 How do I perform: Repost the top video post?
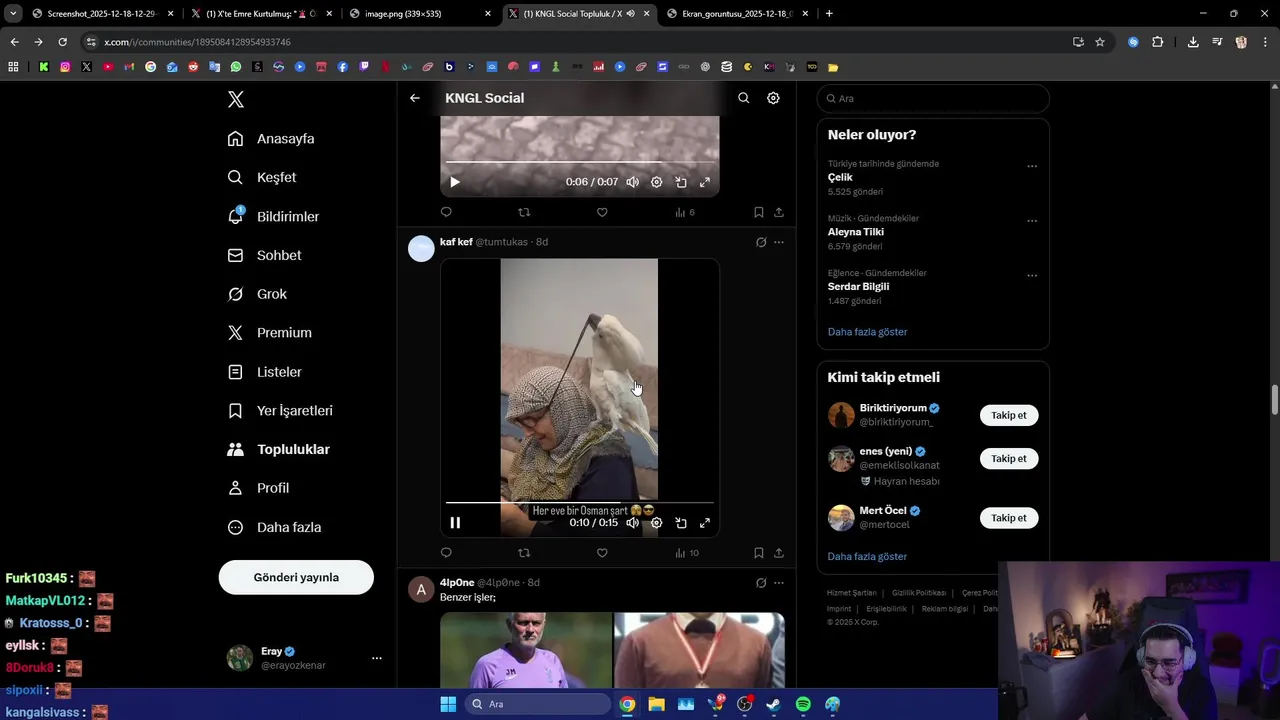point(524,212)
